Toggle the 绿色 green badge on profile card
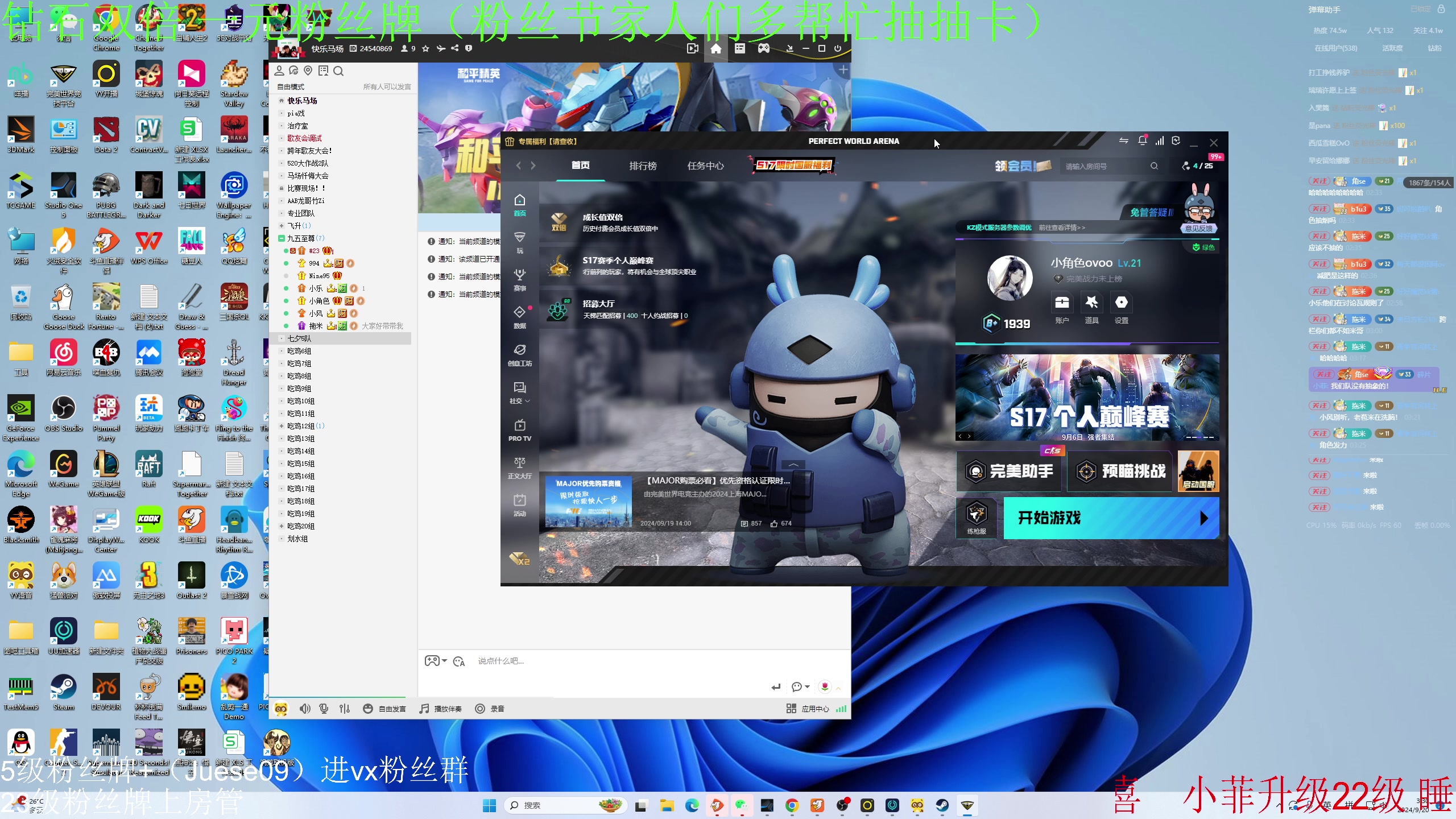 point(1203,247)
